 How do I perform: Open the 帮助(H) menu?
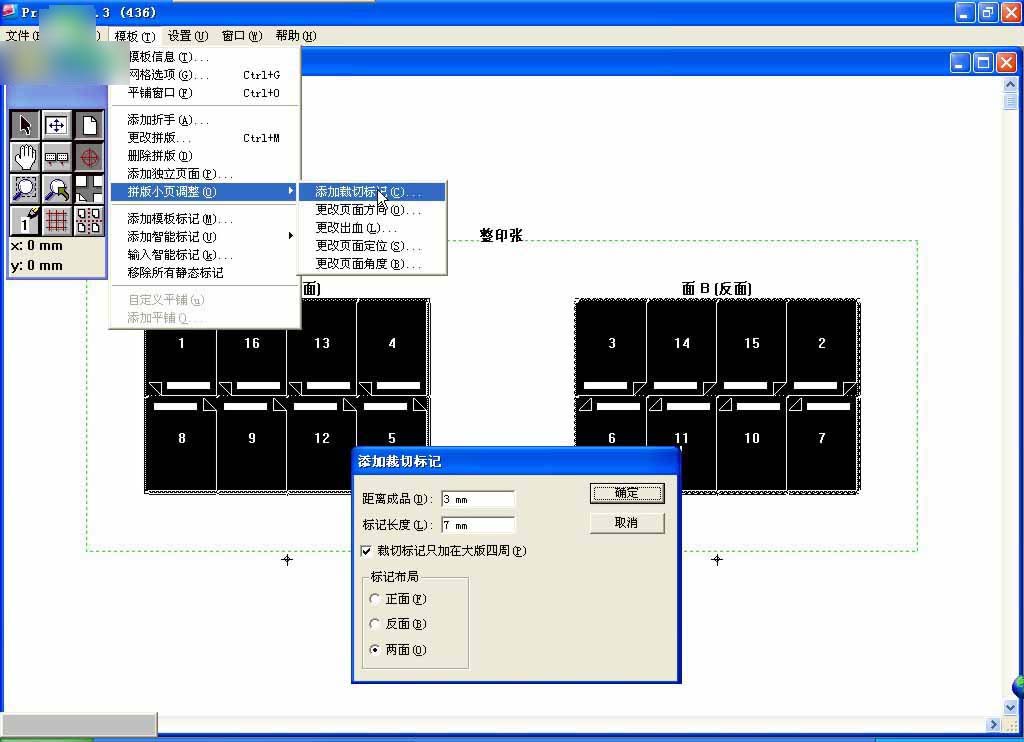click(x=296, y=36)
